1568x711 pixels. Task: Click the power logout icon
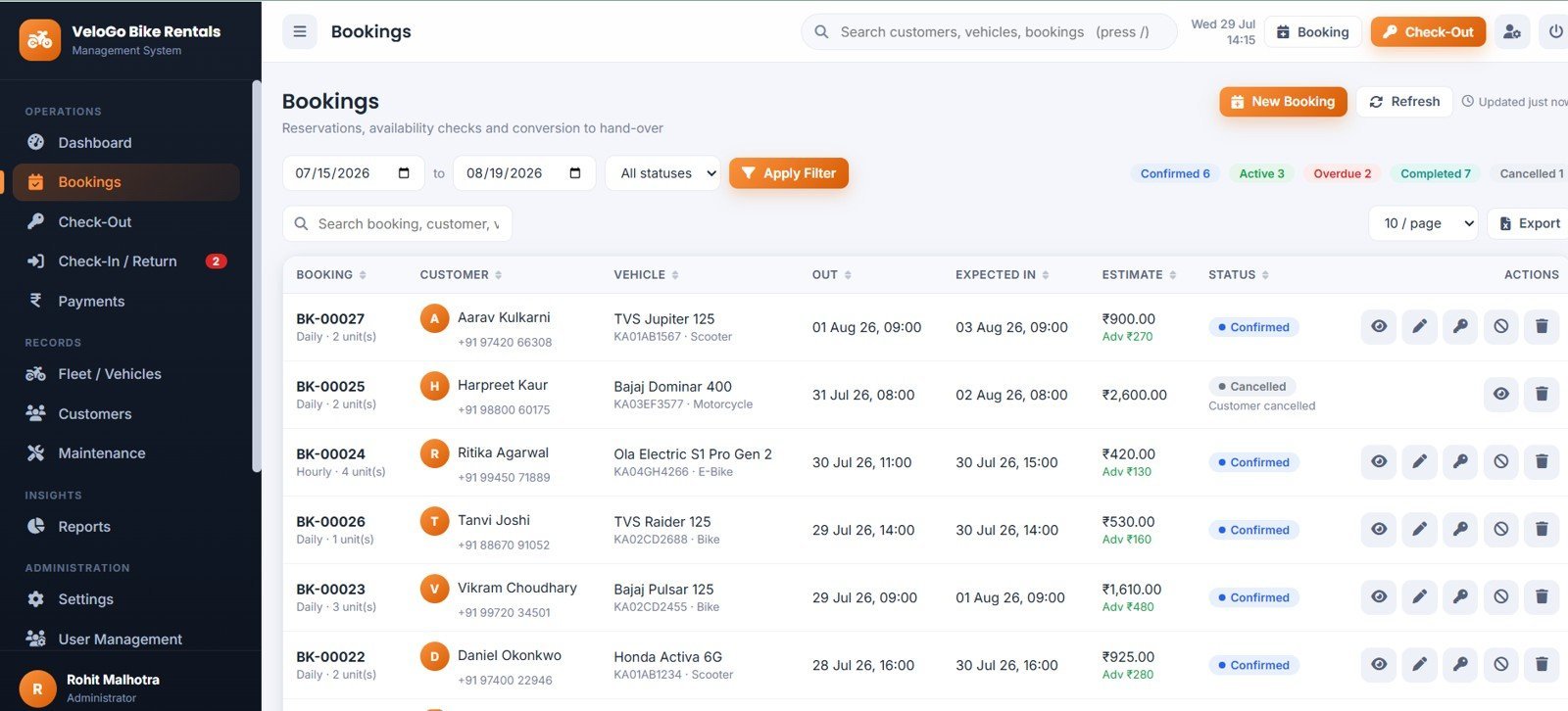point(1555,31)
